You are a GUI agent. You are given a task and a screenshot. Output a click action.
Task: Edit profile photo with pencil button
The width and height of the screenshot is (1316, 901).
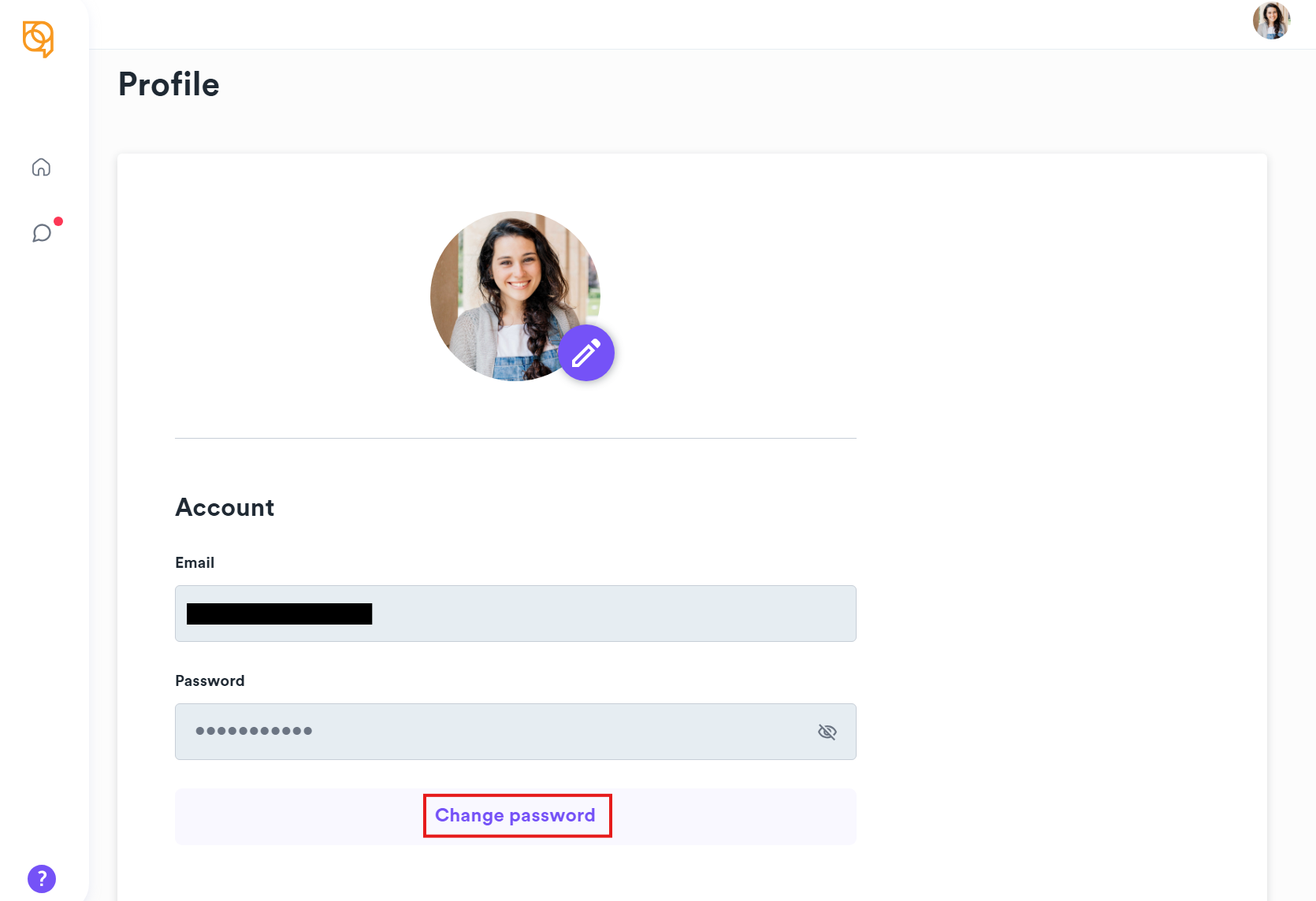[586, 353]
